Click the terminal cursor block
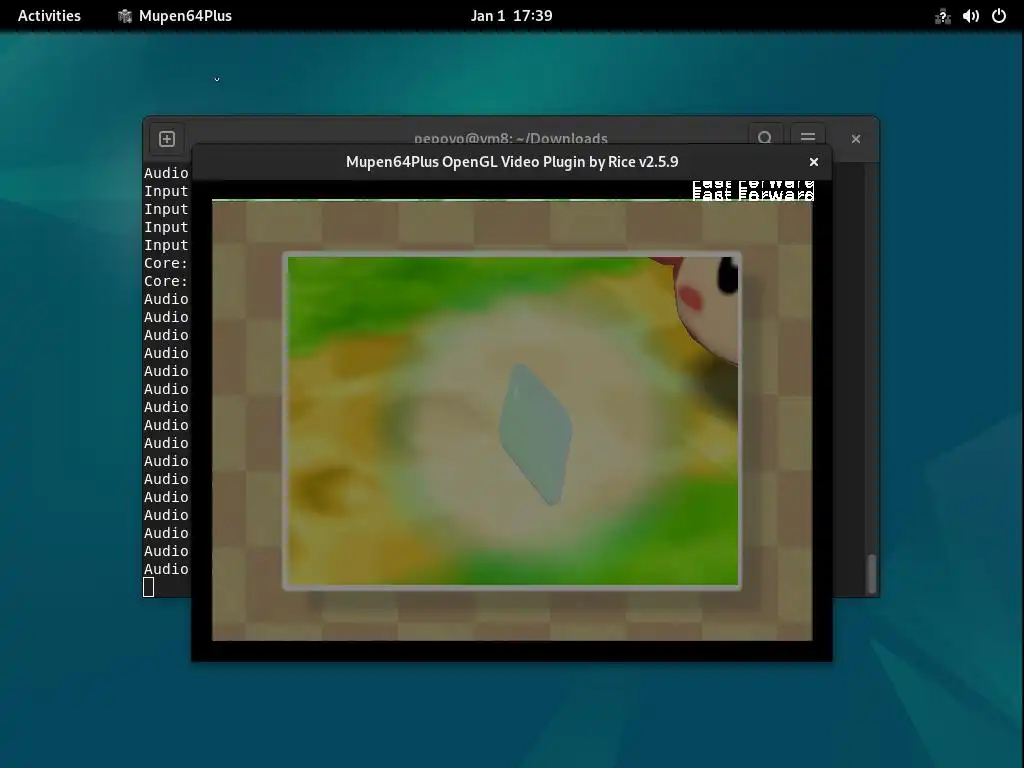The image size is (1024, 768). [x=149, y=587]
